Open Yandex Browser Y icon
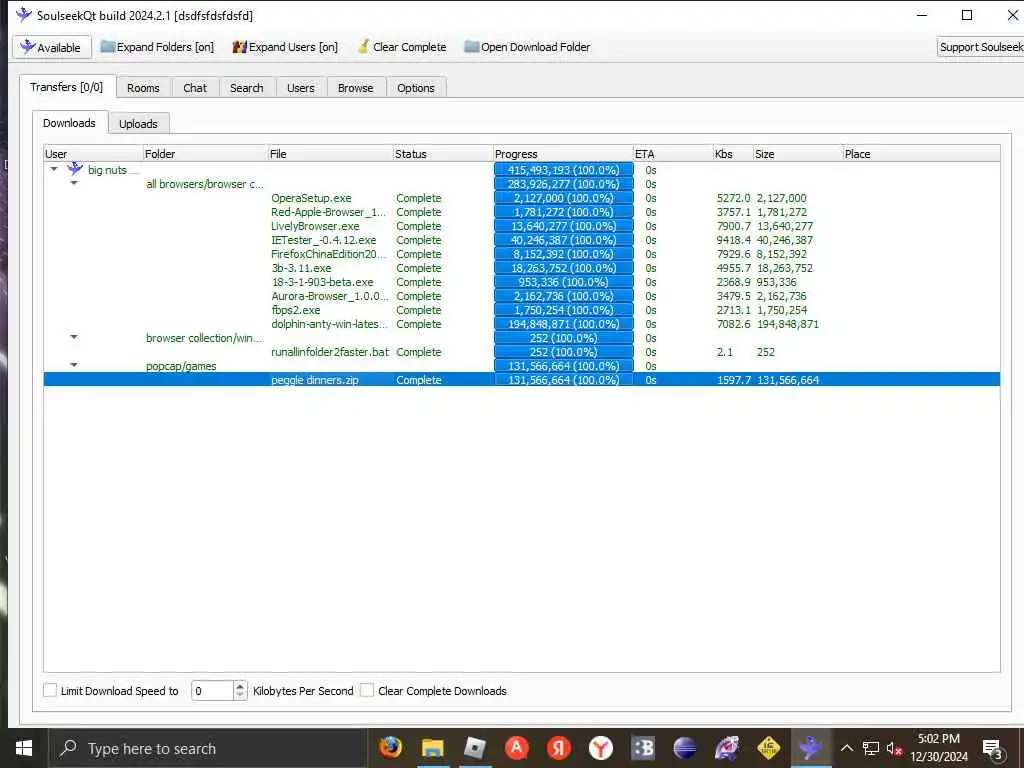This screenshot has height=768, width=1024. [600, 748]
